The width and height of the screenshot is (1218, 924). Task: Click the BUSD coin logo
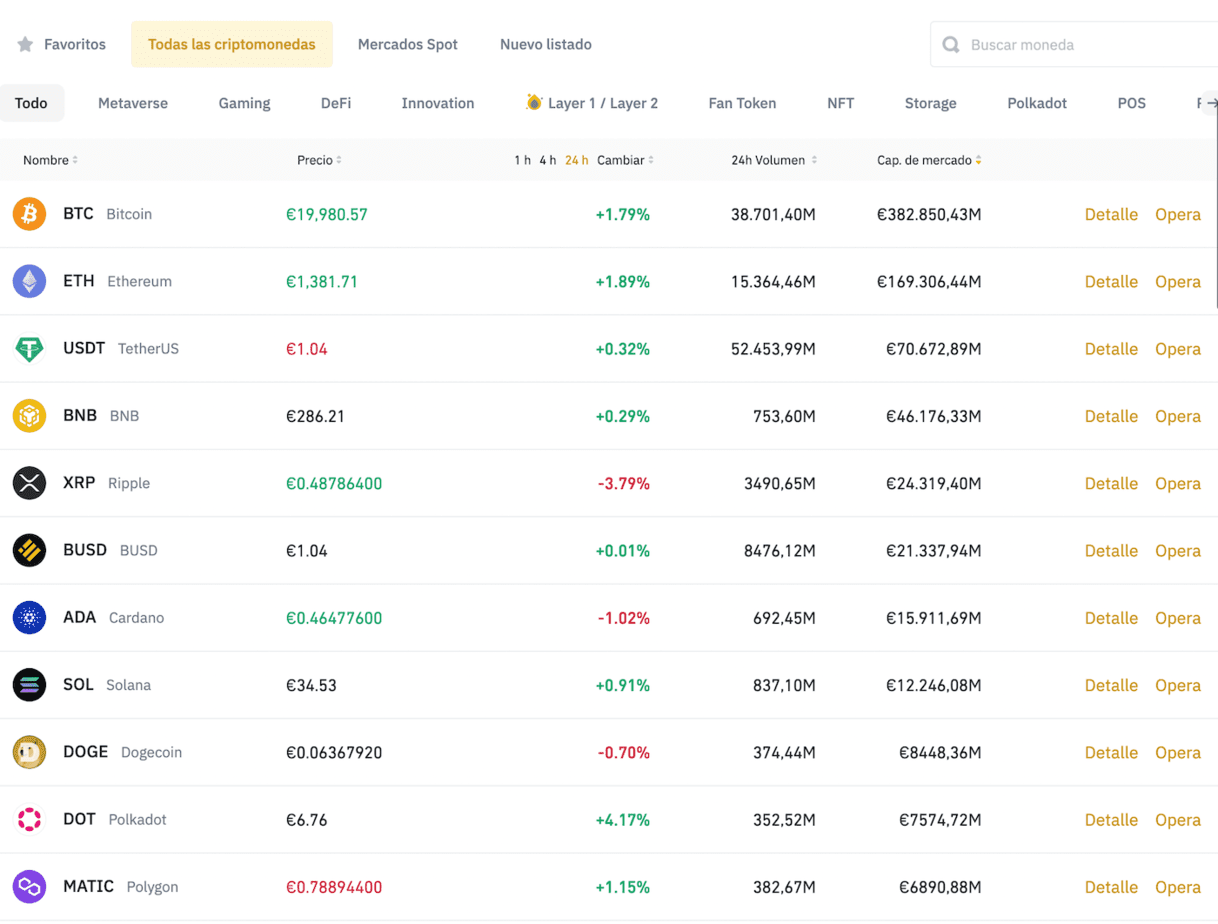pos(29,550)
